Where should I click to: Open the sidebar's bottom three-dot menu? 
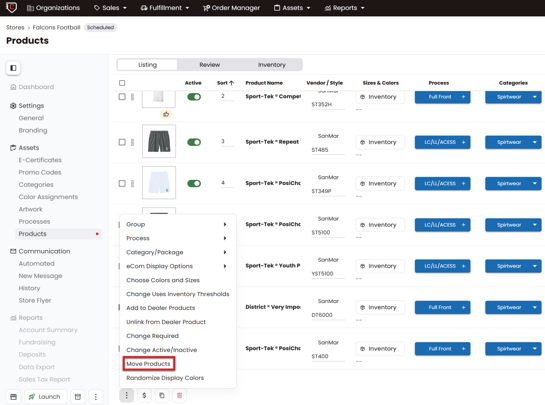coord(96,397)
